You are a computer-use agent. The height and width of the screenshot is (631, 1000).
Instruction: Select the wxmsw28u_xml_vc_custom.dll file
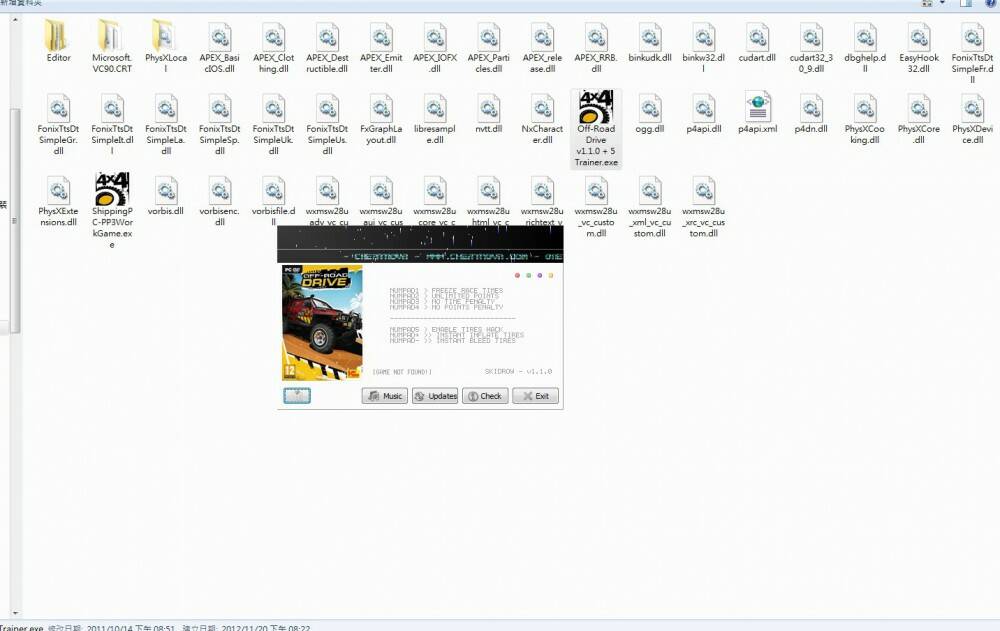pyautogui.click(x=649, y=205)
